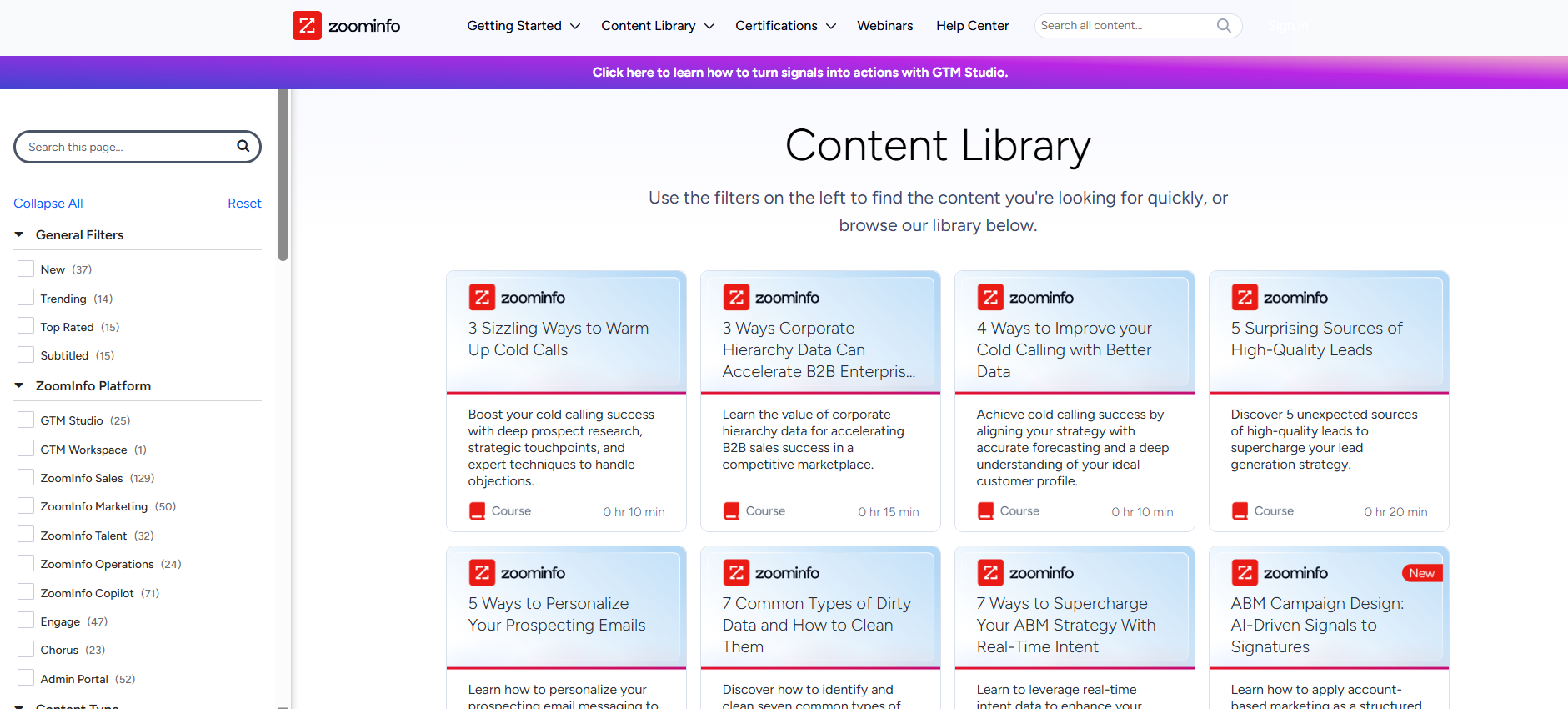Click the description starting with Discover 5 unexpected sources
1568x709 pixels.
1325,440
